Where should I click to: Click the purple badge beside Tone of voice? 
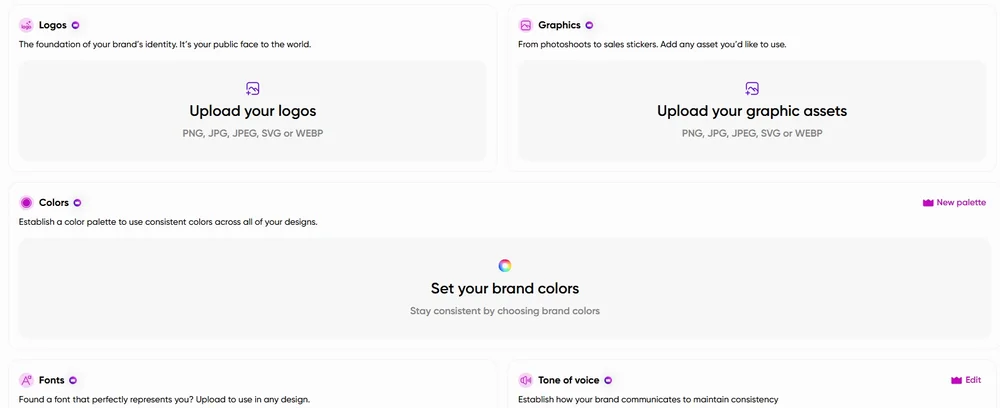608,380
